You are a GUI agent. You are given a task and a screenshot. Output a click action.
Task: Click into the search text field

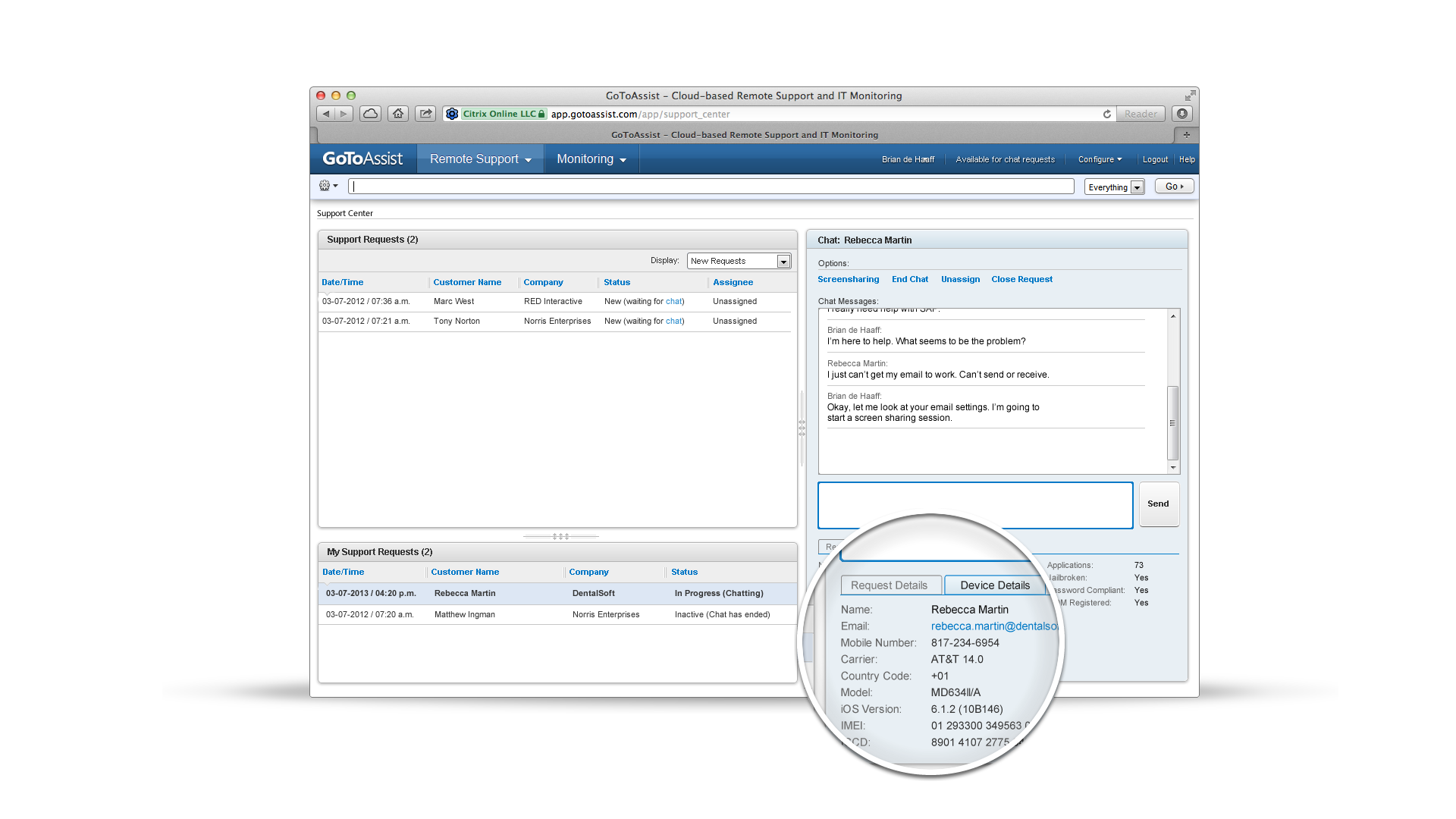[711, 187]
